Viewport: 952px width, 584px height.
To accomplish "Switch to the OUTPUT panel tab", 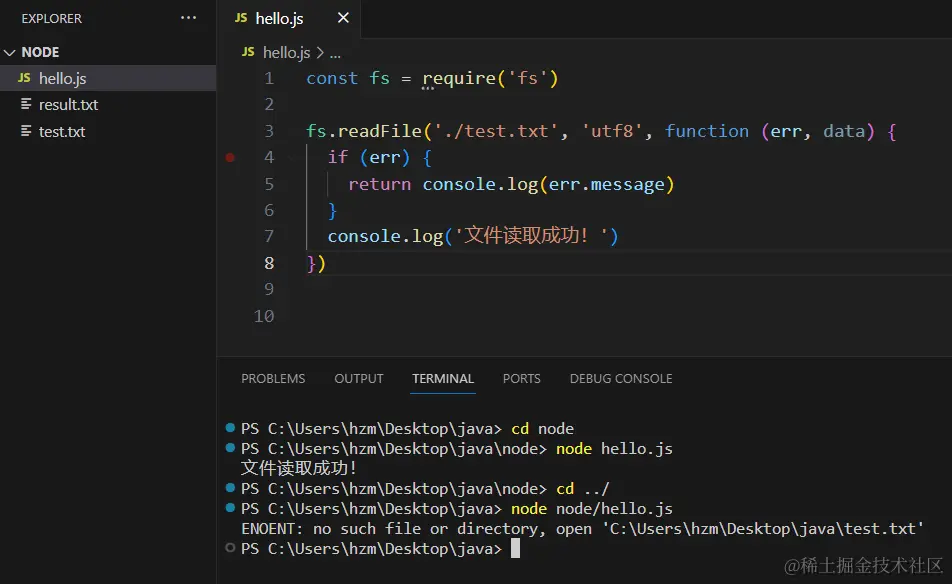I will (359, 379).
